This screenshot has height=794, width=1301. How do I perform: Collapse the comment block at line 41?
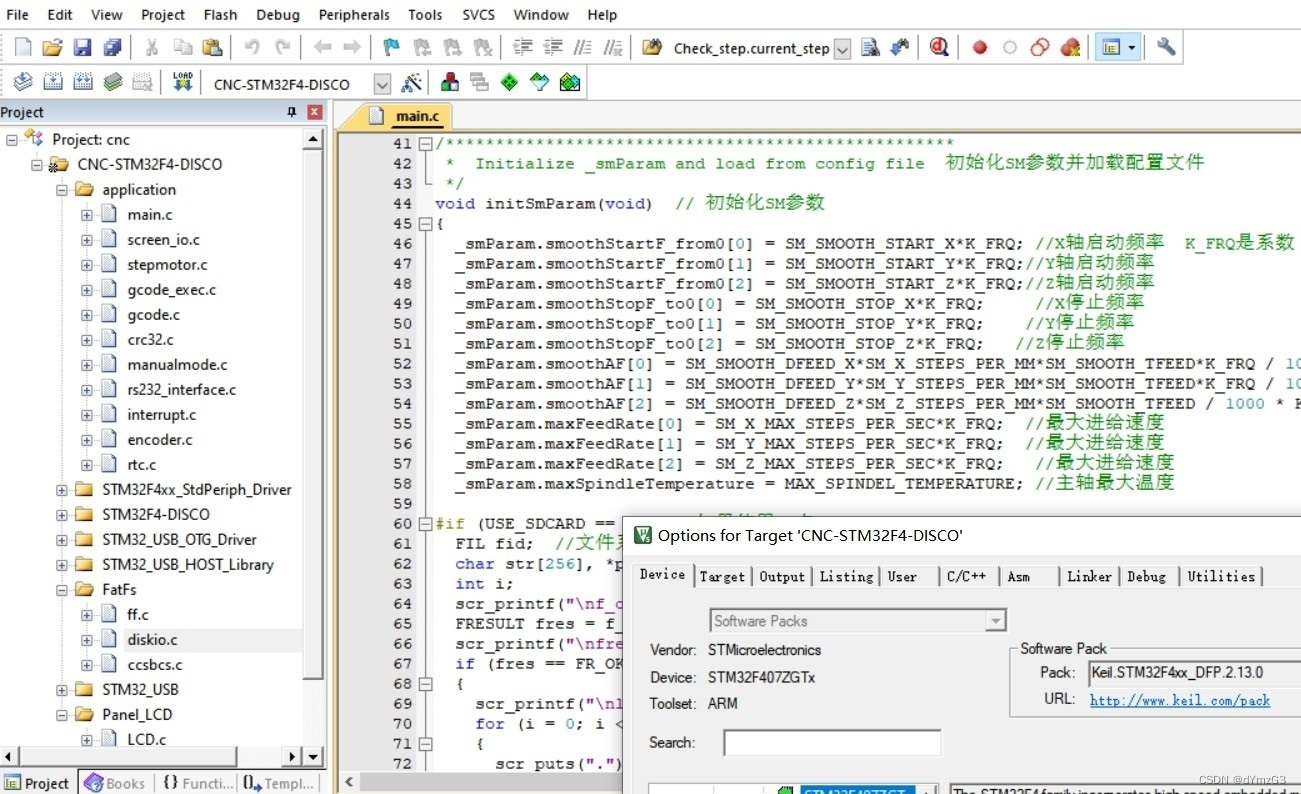point(427,144)
